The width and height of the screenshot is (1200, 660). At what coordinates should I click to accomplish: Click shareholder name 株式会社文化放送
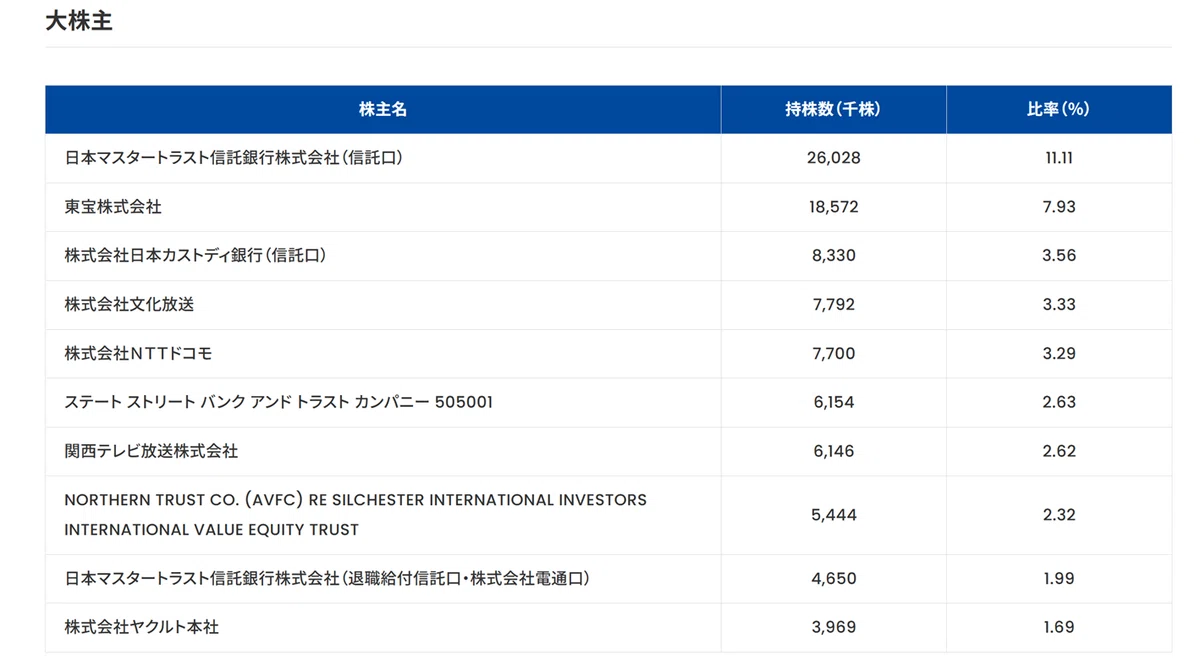coord(129,305)
